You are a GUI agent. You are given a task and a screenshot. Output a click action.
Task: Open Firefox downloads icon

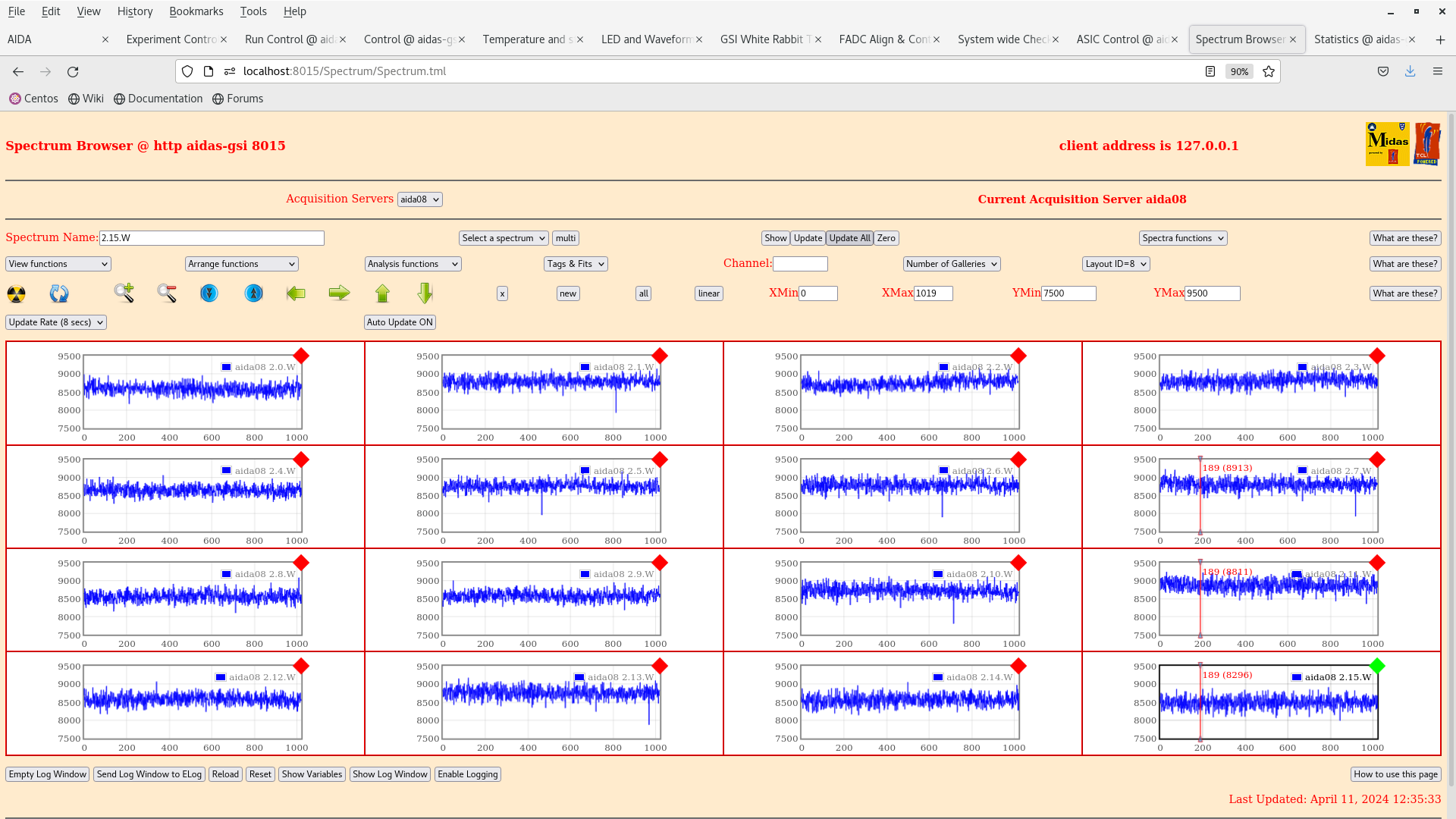coord(1410,71)
